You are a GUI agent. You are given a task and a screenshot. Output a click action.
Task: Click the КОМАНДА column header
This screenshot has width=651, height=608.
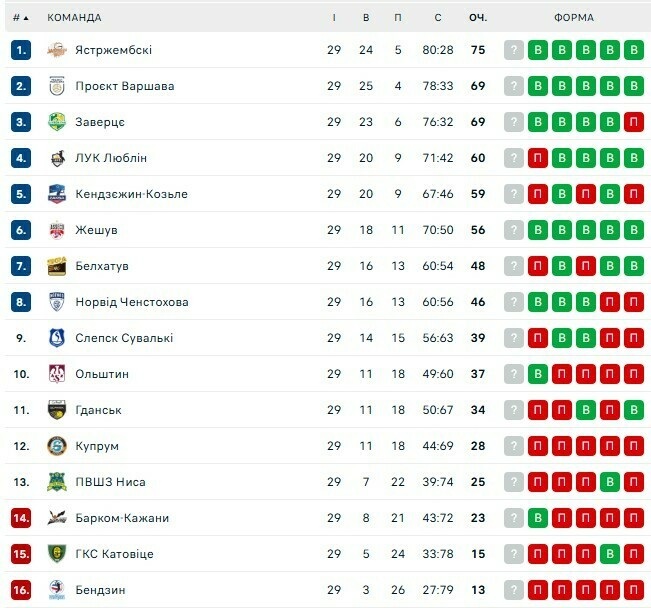pyautogui.click(x=74, y=17)
